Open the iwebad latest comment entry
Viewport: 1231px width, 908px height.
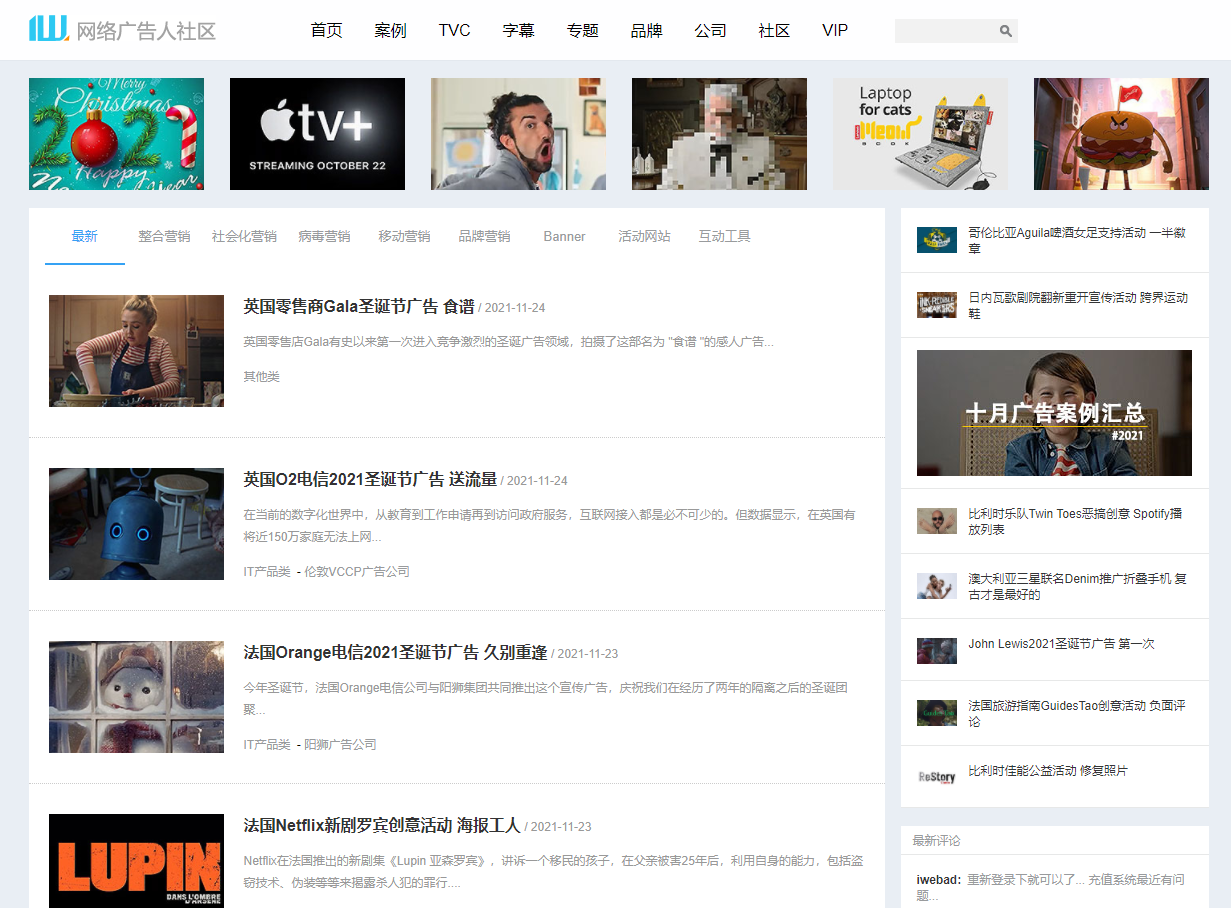coord(1052,887)
